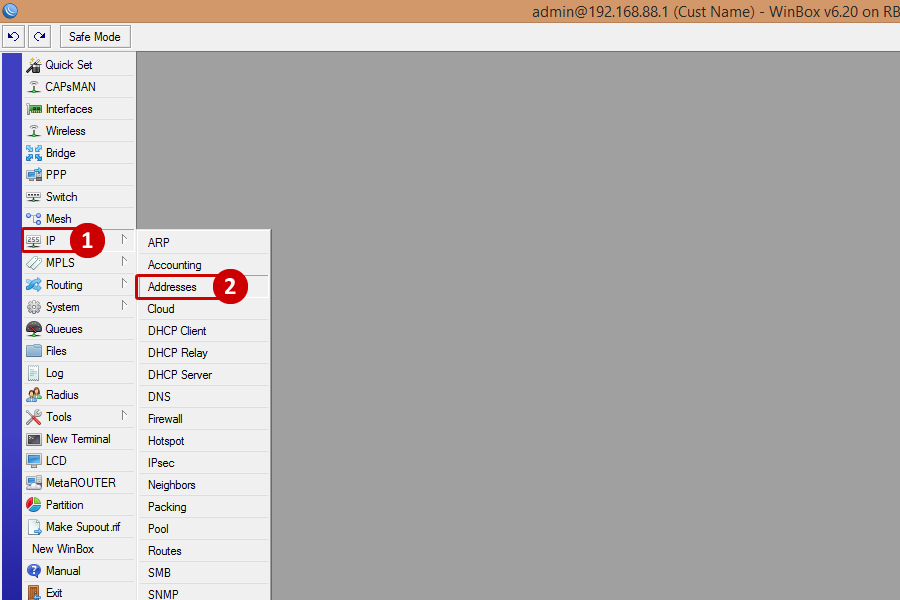The width and height of the screenshot is (900, 600).
Task: Click the Bridge label in sidebar
Action: (x=60, y=153)
